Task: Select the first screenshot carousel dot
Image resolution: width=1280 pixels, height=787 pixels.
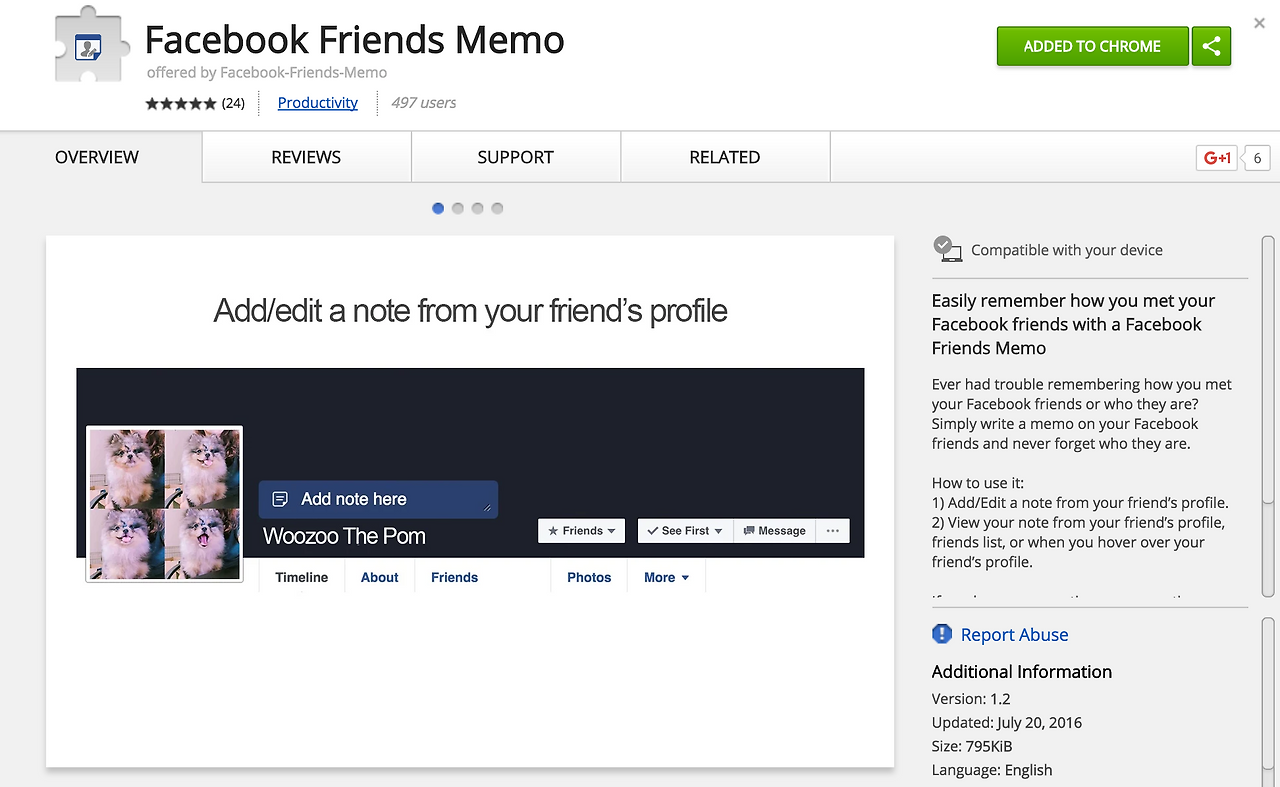Action: pyautogui.click(x=438, y=208)
